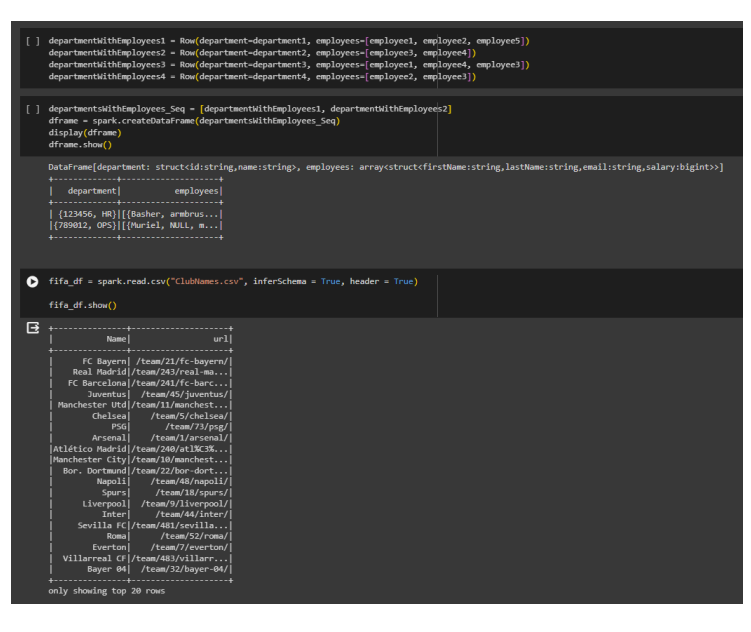Click run bracket of departmentWithEmployees1 cell

tap(33, 41)
